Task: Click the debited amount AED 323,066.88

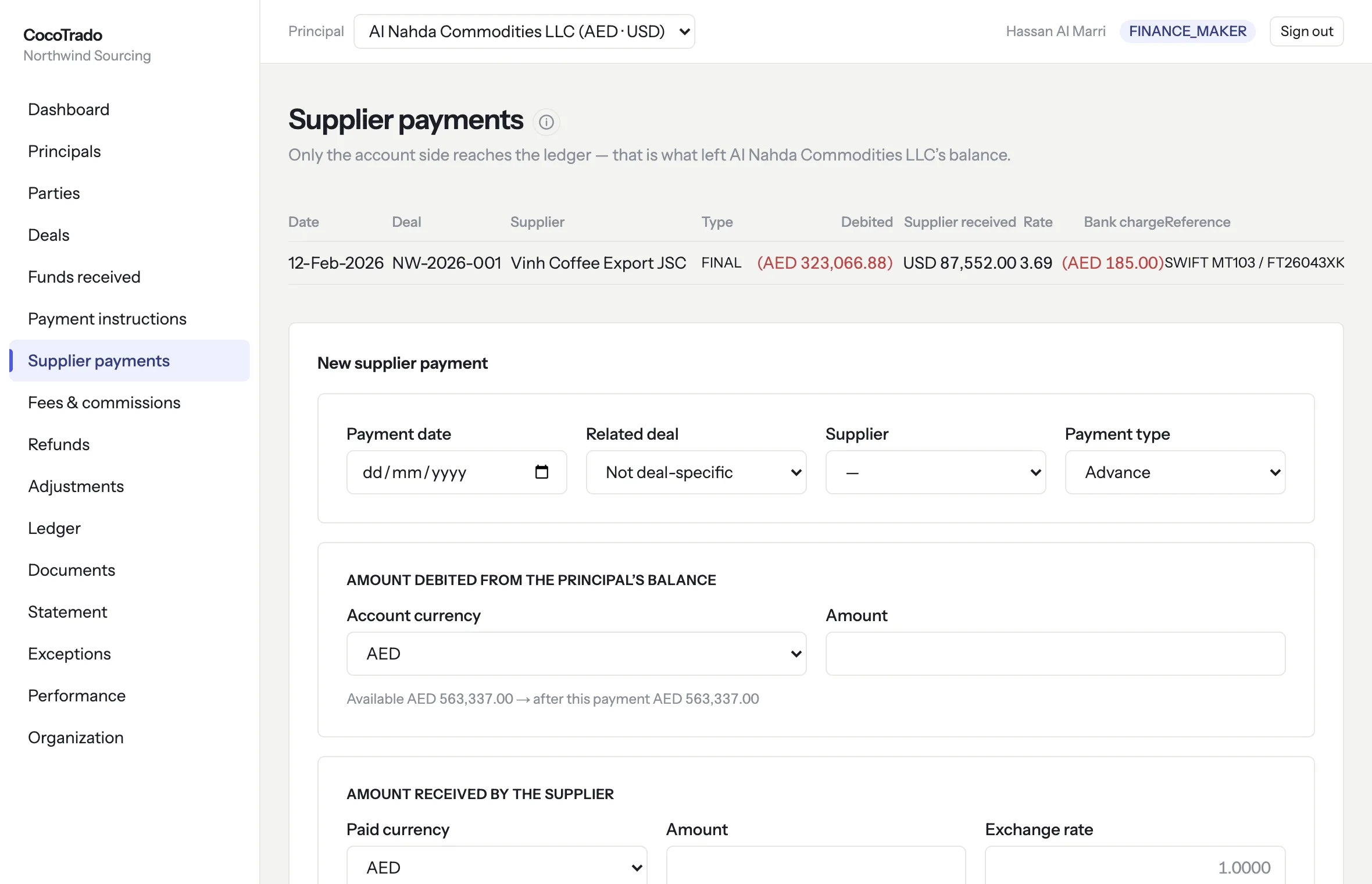Action: [825, 263]
